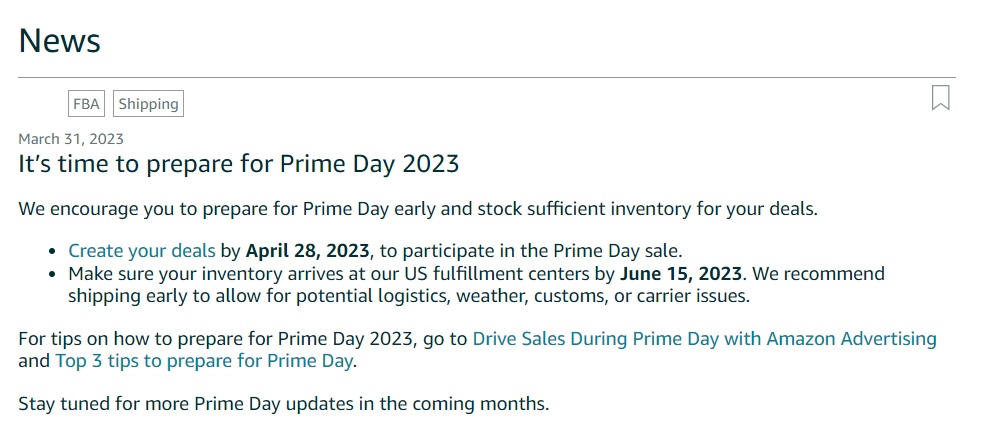Click the News page heading
Screen dimensions: 989x428
click(x=60, y=41)
